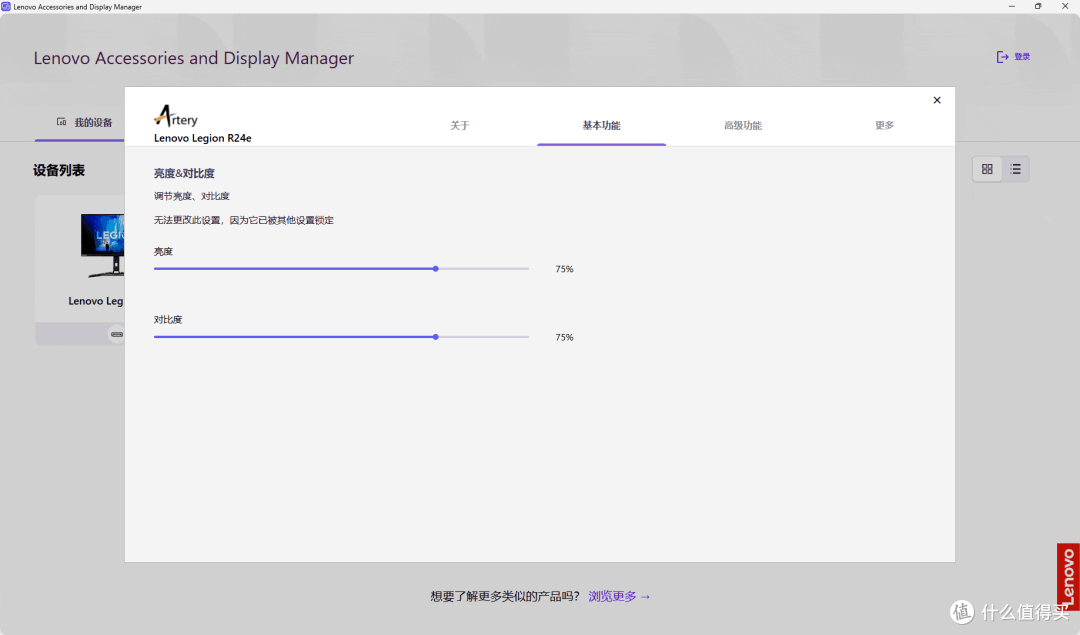
Task: Click the 亮度 brightness slider handle
Action: point(436,269)
